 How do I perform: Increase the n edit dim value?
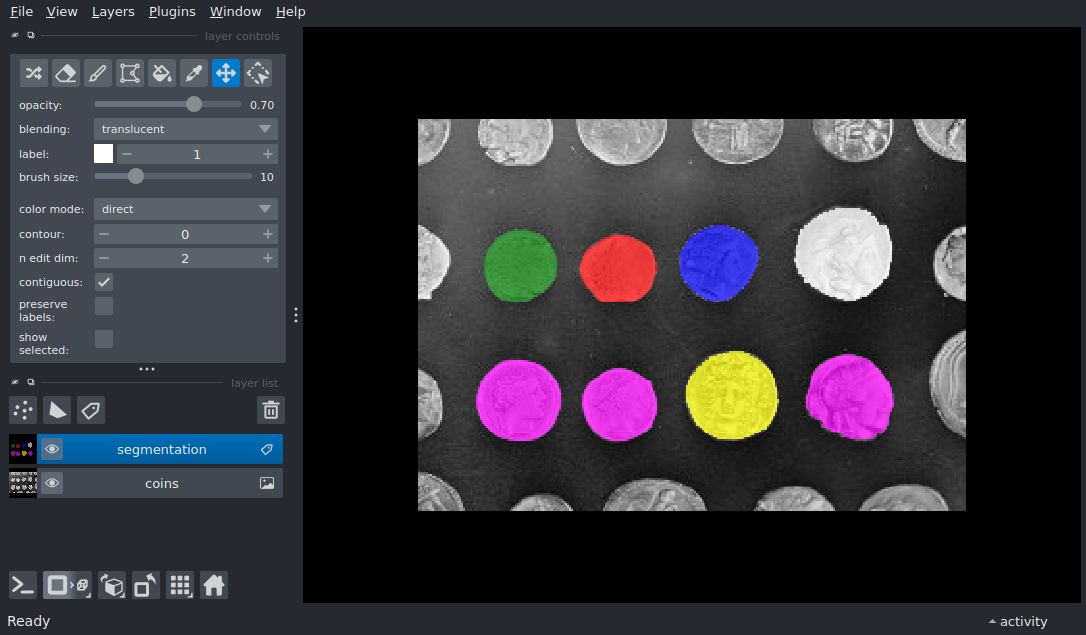pyautogui.click(x=267, y=258)
